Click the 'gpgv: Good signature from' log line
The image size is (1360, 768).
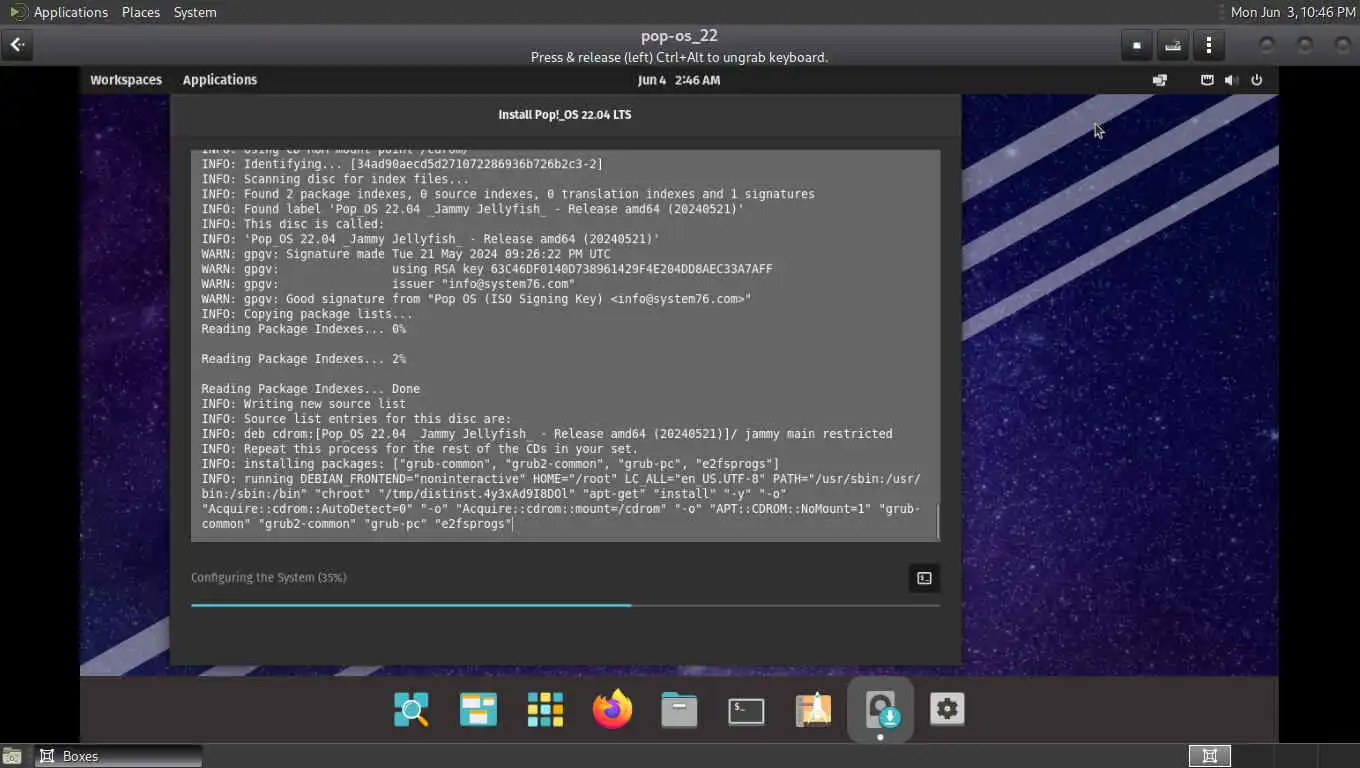click(x=476, y=299)
